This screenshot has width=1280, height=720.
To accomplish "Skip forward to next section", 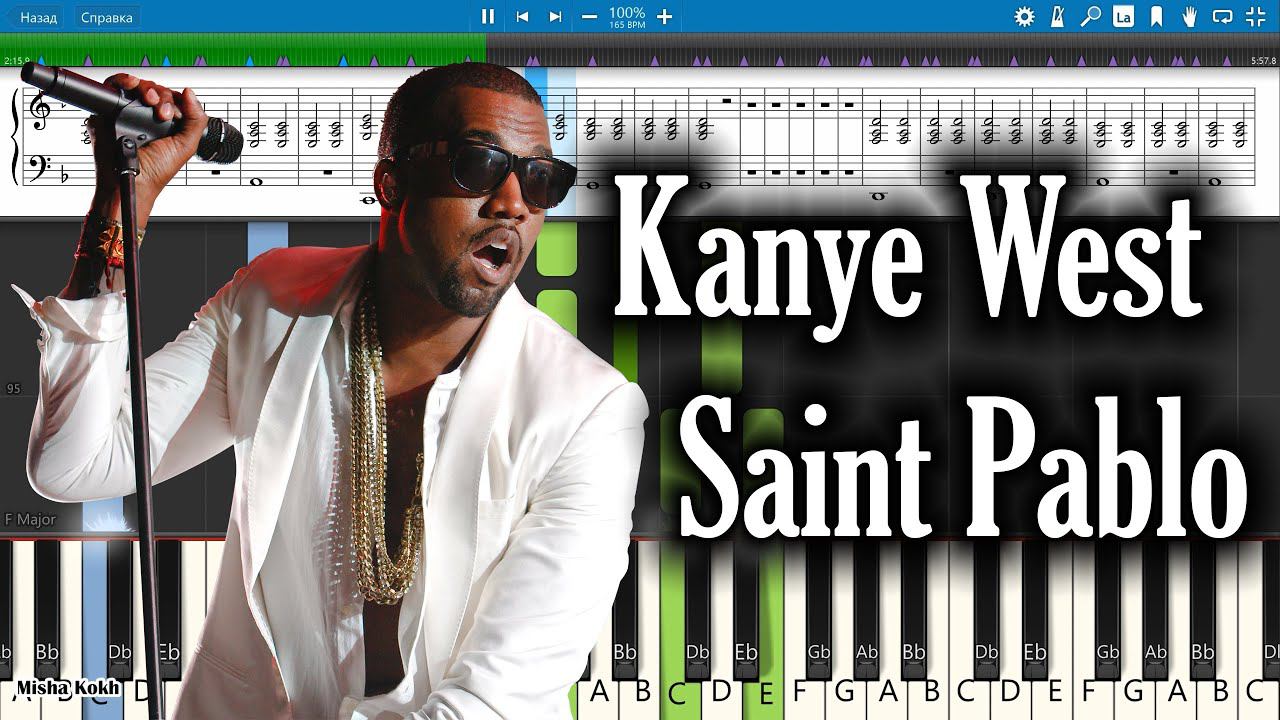I will point(555,16).
